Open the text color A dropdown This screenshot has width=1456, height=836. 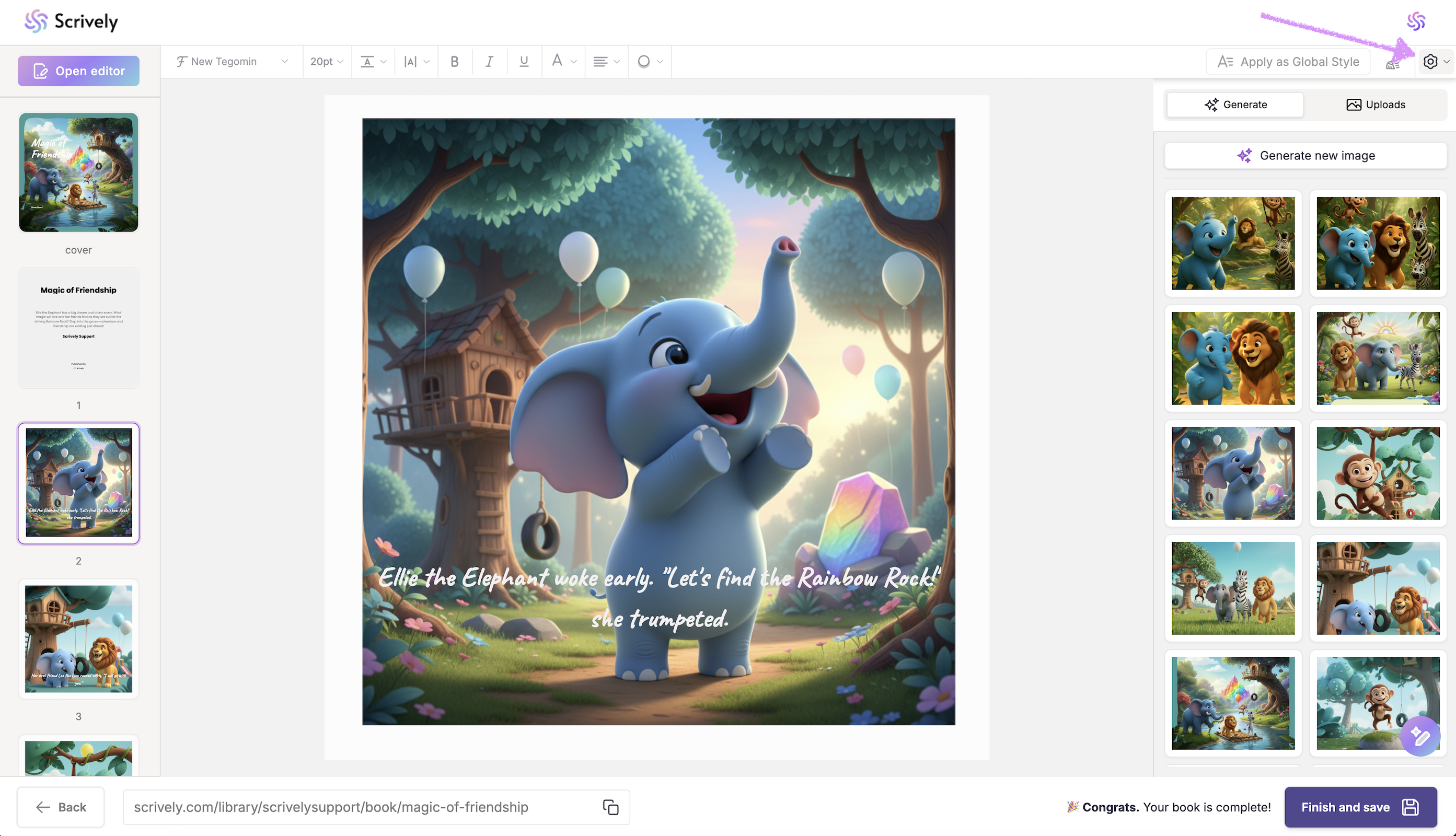563,62
